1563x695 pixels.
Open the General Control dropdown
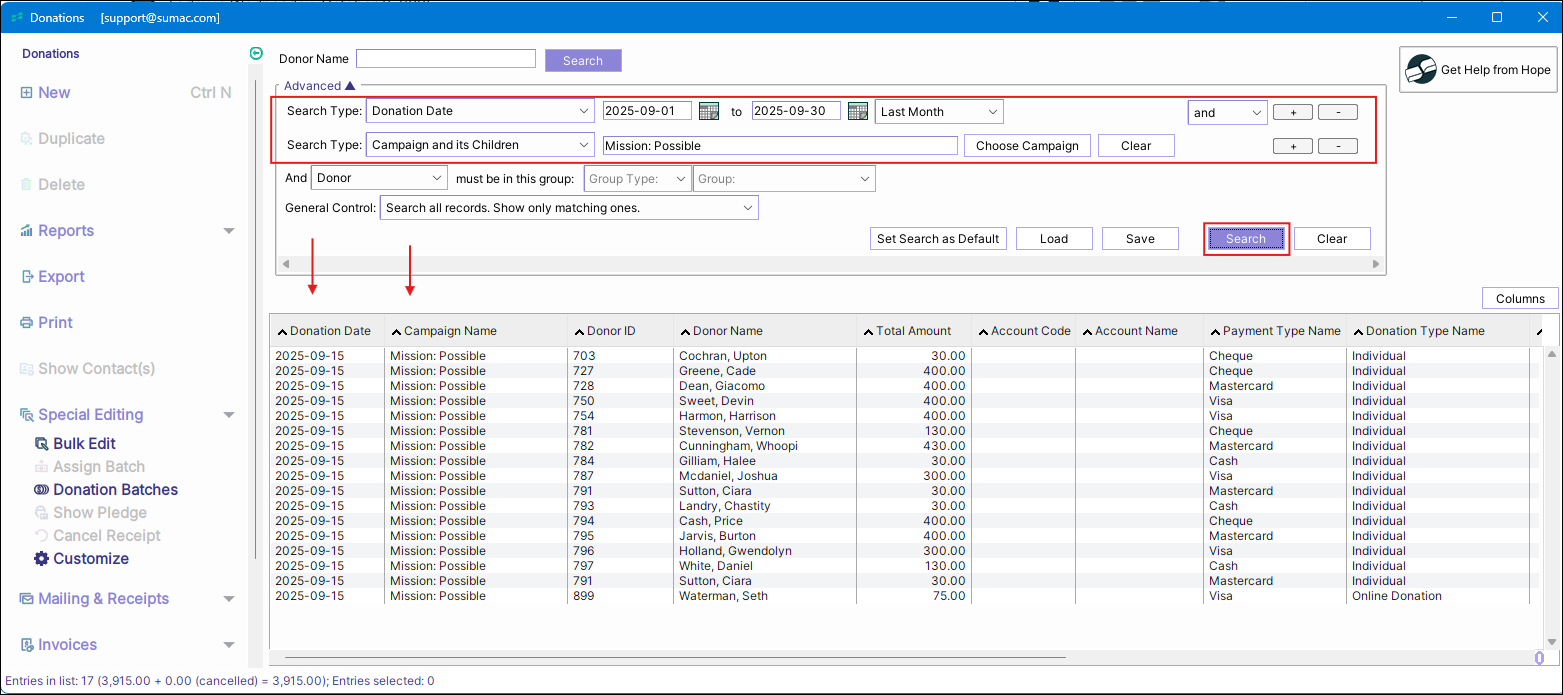568,208
